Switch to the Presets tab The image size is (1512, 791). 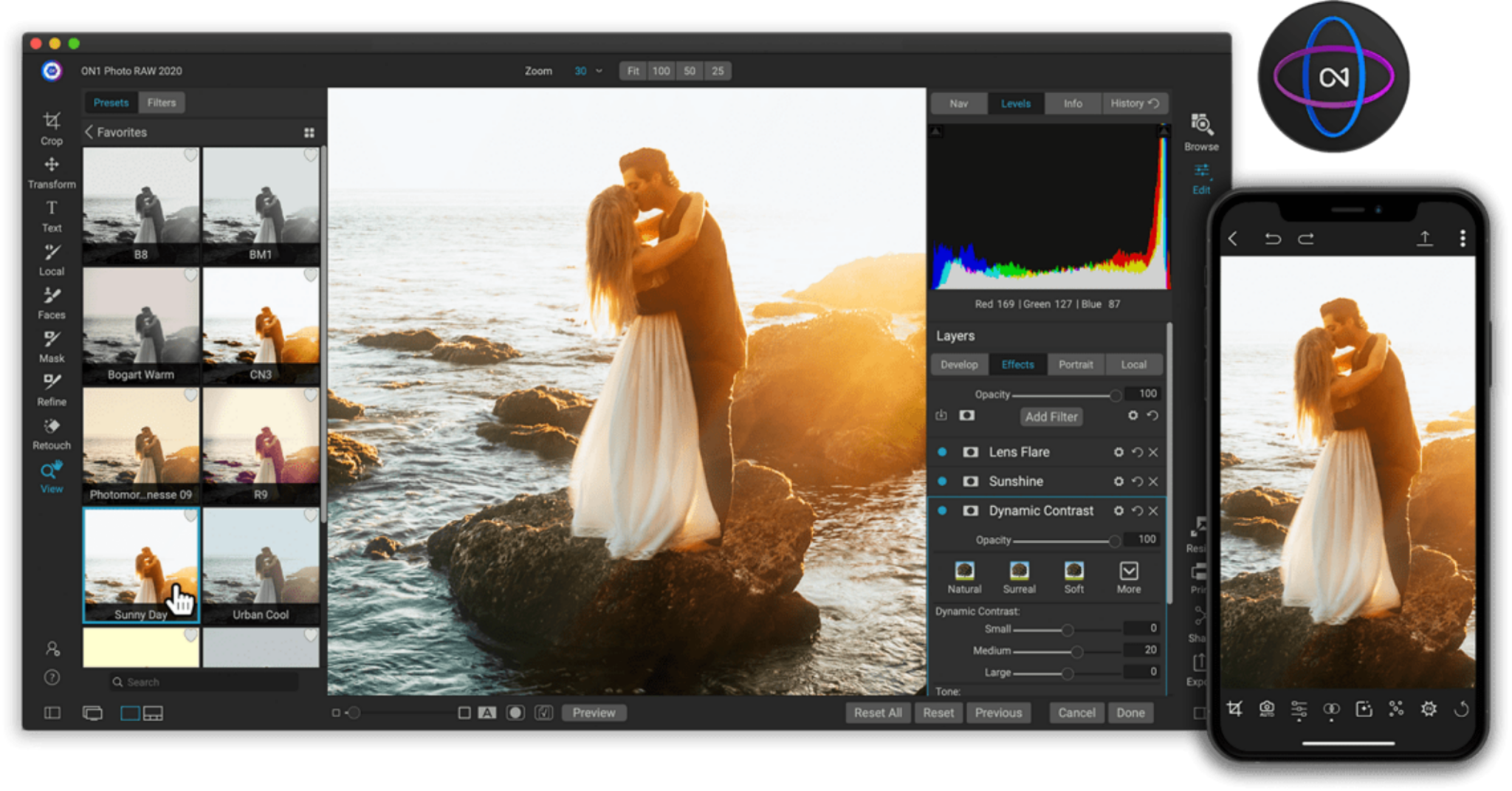click(x=111, y=103)
